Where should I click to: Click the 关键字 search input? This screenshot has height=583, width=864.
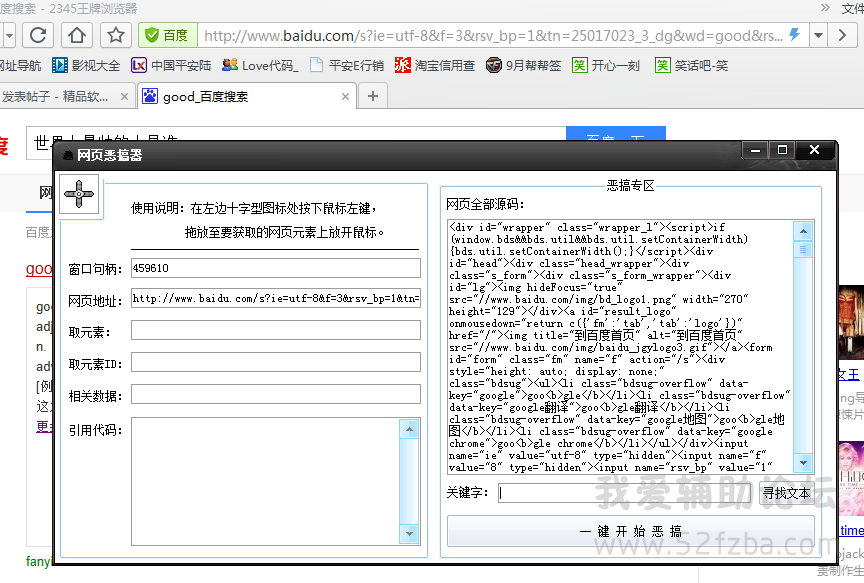coord(625,493)
